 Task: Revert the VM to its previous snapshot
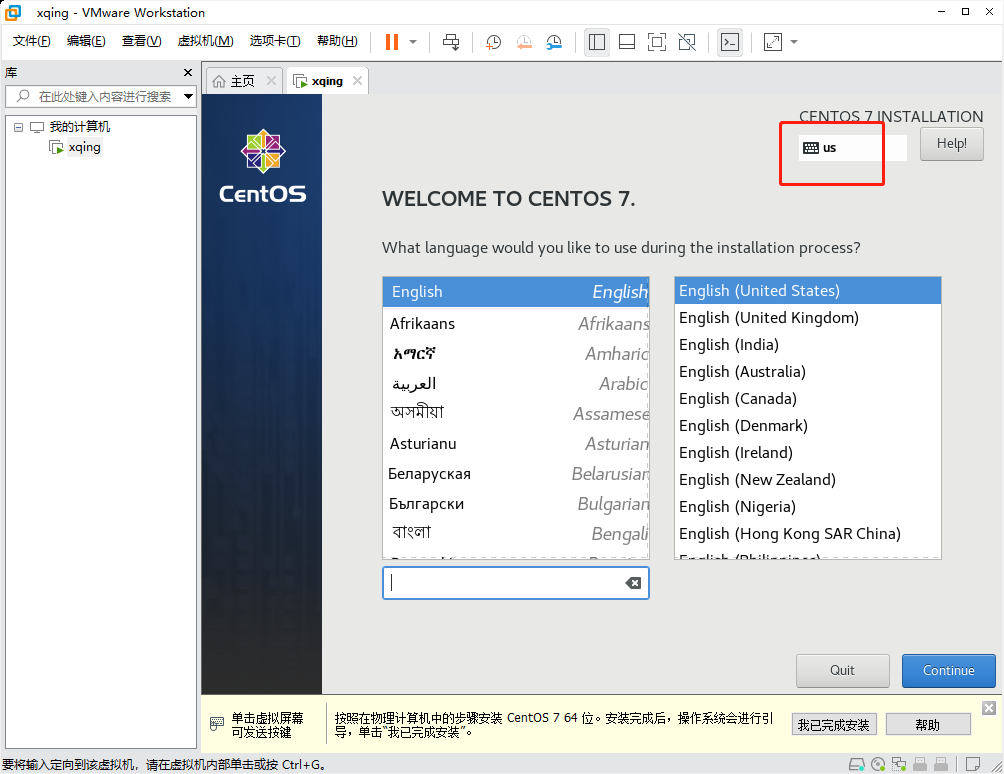pyautogui.click(x=524, y=42)
